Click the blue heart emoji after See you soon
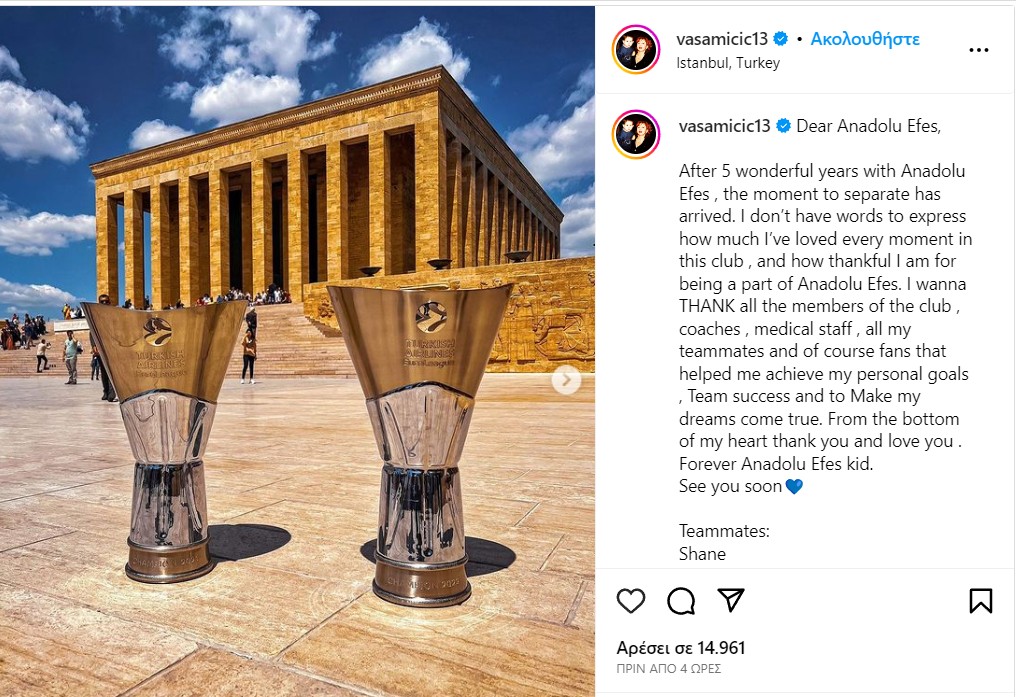This screenshot has height=697, width=1016. click(794, 486)
